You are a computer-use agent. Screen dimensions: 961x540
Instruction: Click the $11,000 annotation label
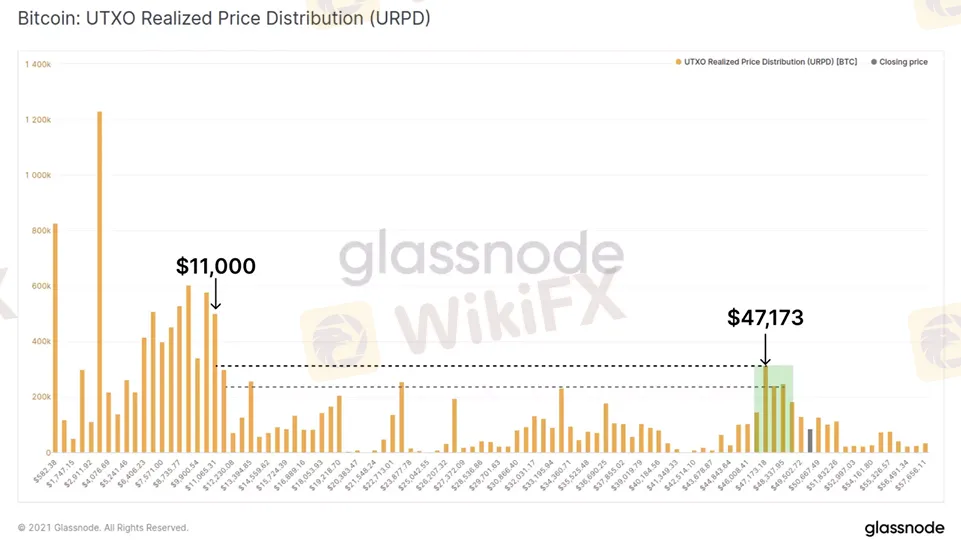click(x=216, y=266)
